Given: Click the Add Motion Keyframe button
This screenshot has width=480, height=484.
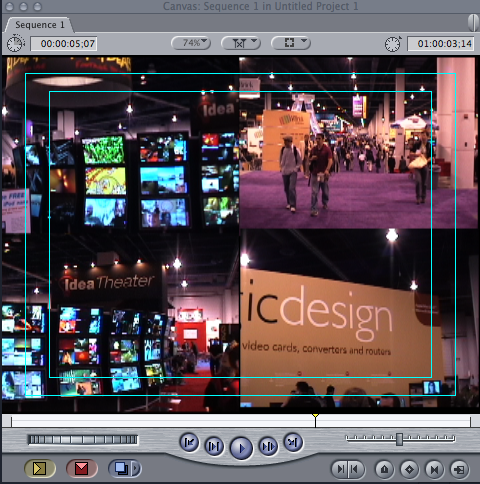Looking at the screenshot, I should click(x=409, y=469).
